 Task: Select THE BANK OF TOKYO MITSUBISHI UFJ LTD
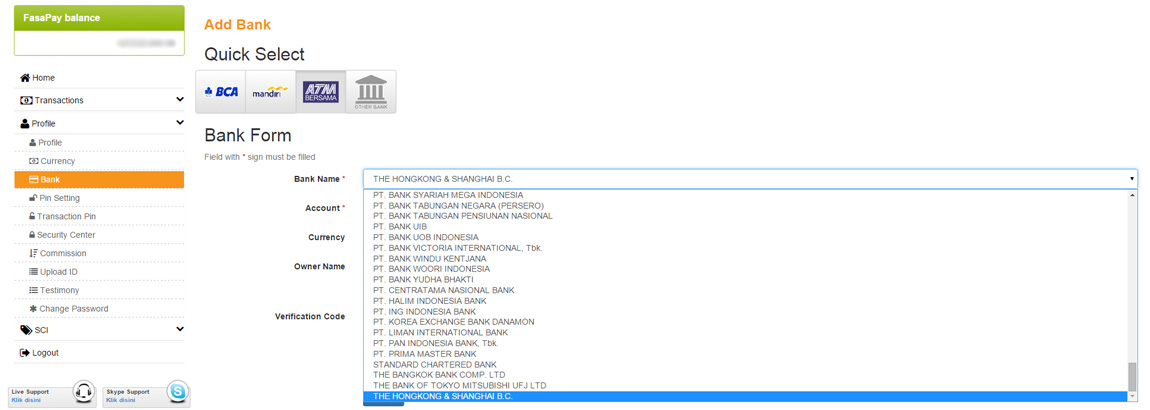(x=745, y=385)
